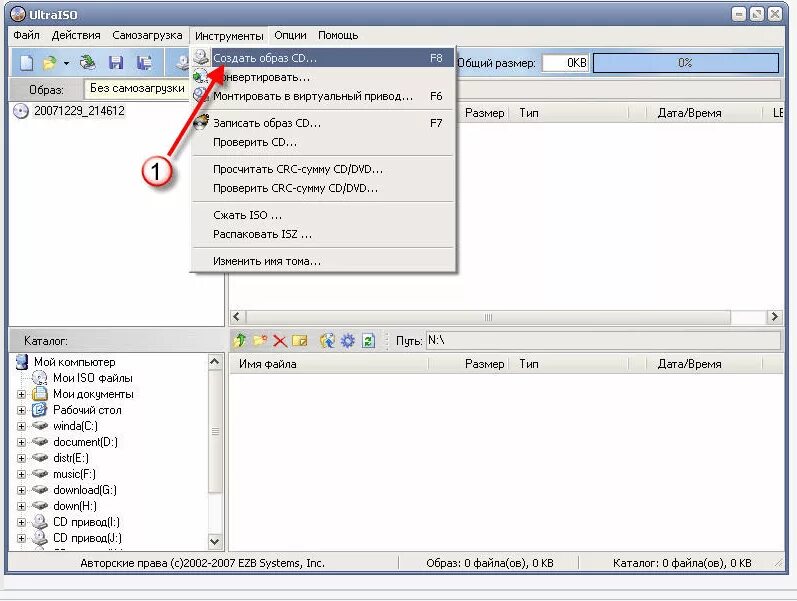
Task: Expand the CD привод(J:) node
Action: (21, 538)
